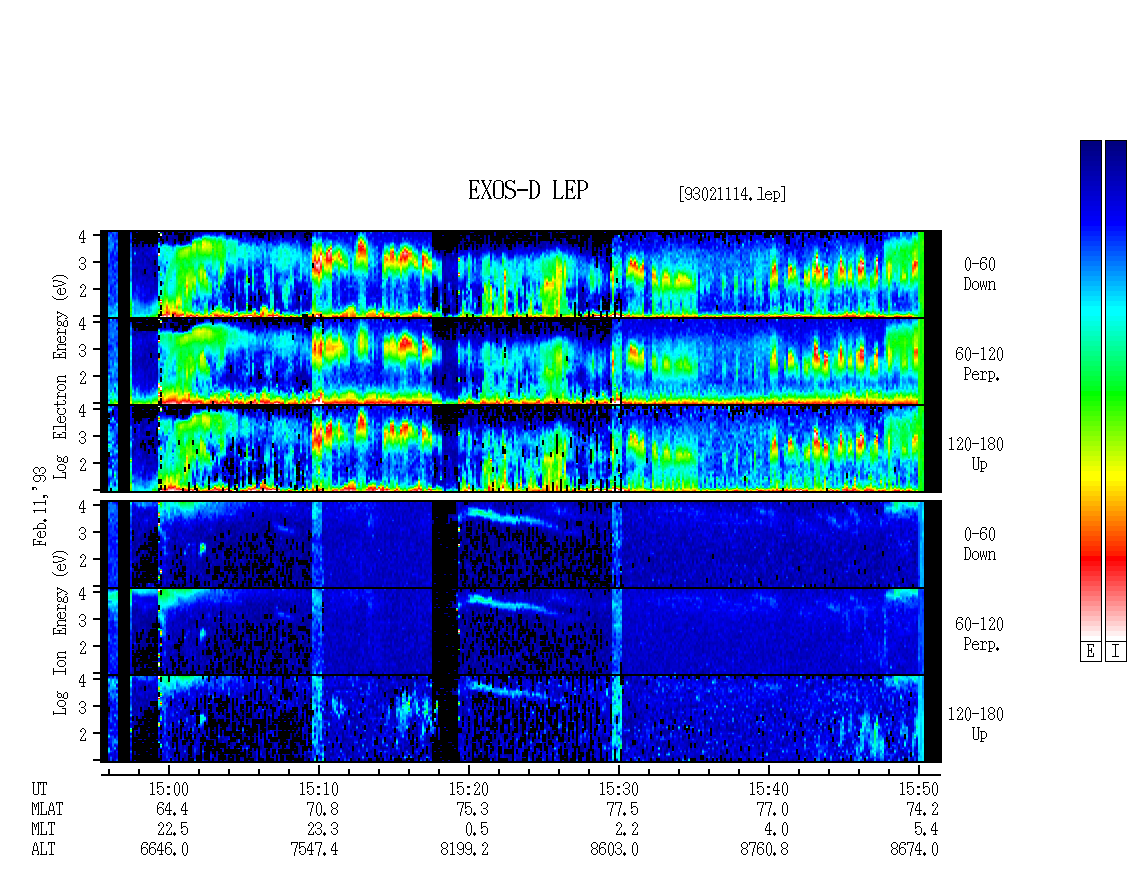Click the MLT value 23.3
The width and height of the screenshot is (1130, 875).
(322, 830)
